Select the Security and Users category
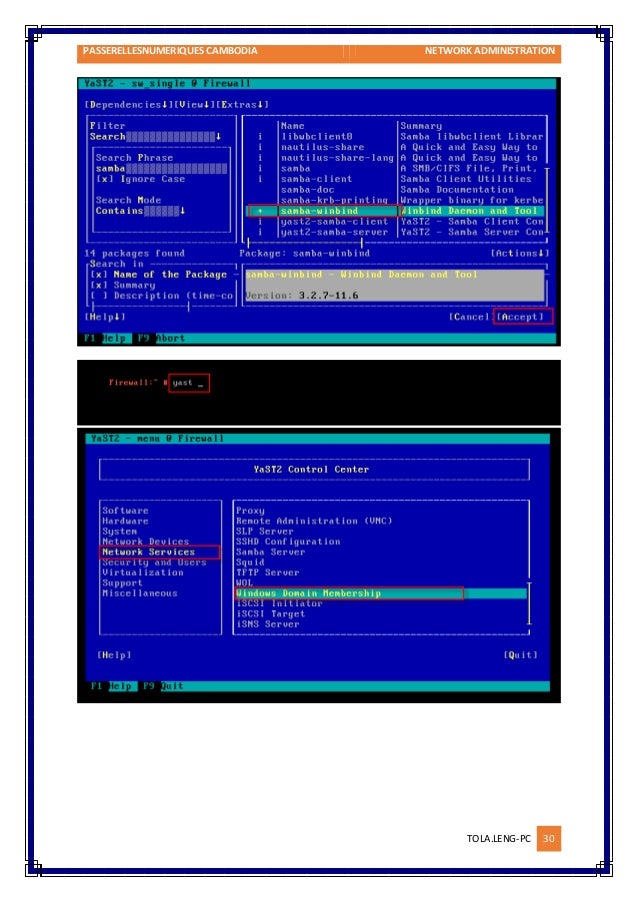This screenshot has width=638, height=903. pyautogui.click(x=154, y=562)
